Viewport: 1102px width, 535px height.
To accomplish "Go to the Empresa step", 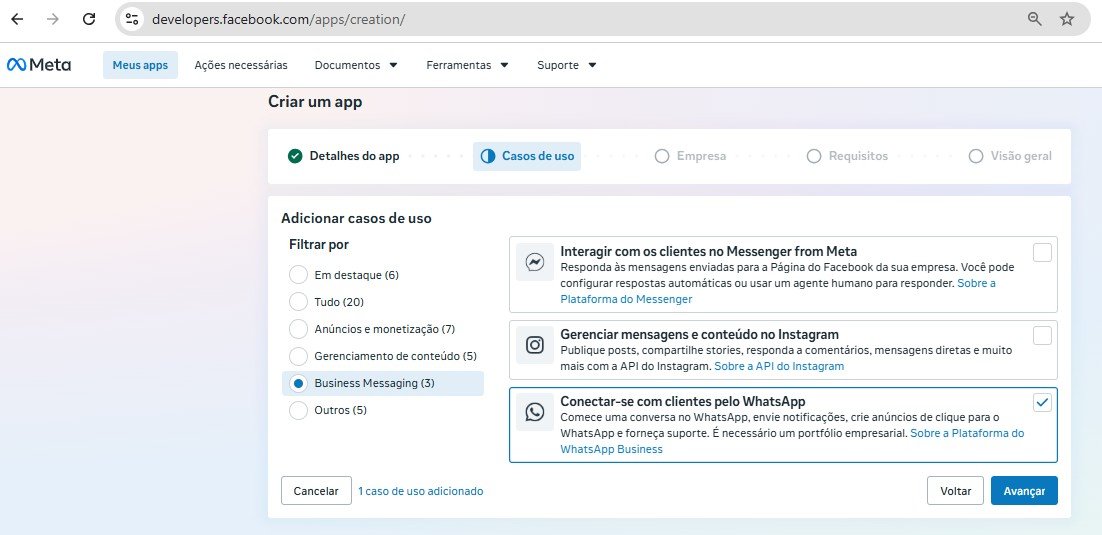I will click(x=690, y=156).
